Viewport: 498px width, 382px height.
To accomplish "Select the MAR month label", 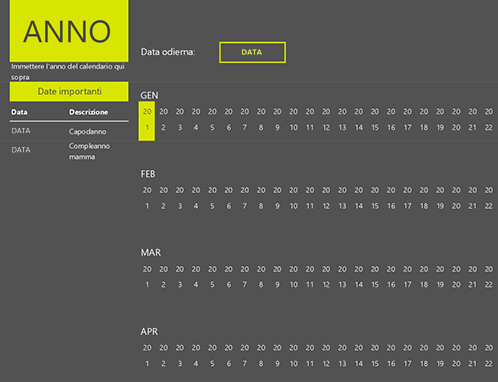I will [151, 253].
